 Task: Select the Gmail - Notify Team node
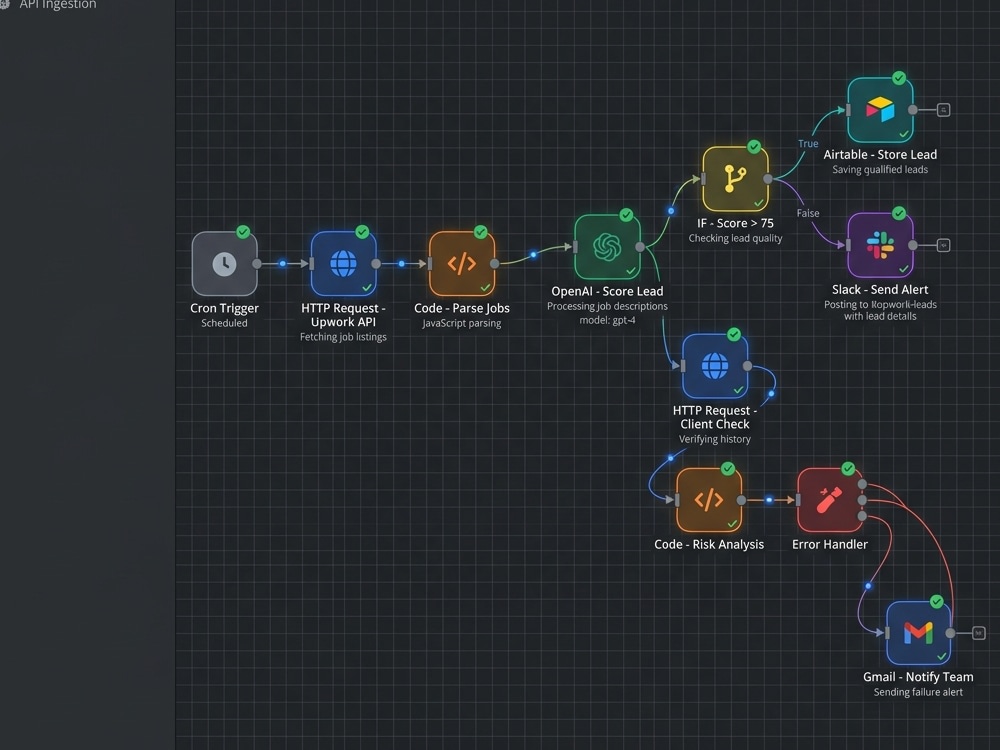pos(918,633)
